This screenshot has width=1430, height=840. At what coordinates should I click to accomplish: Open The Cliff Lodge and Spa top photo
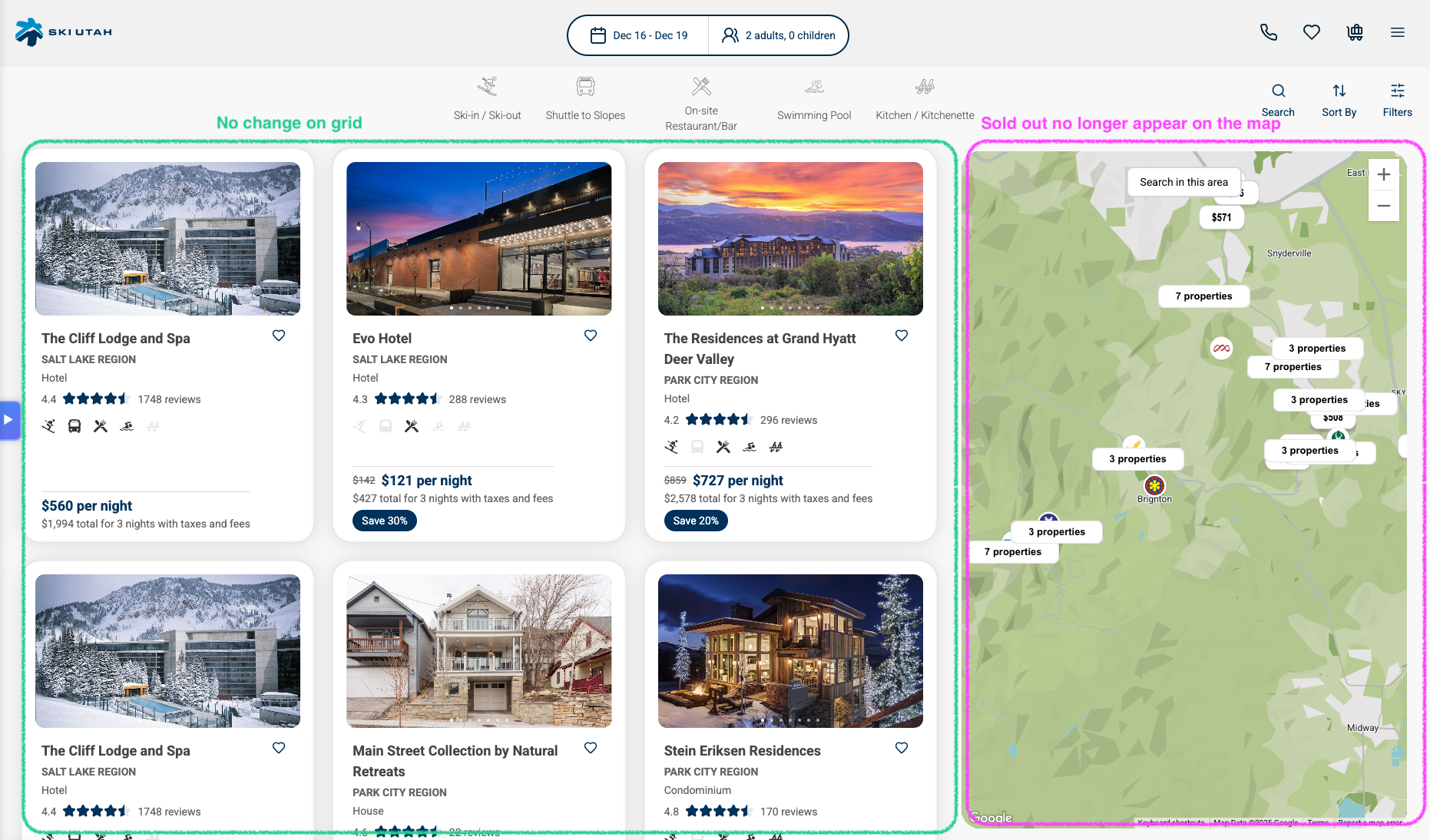(x=167, y=239)
